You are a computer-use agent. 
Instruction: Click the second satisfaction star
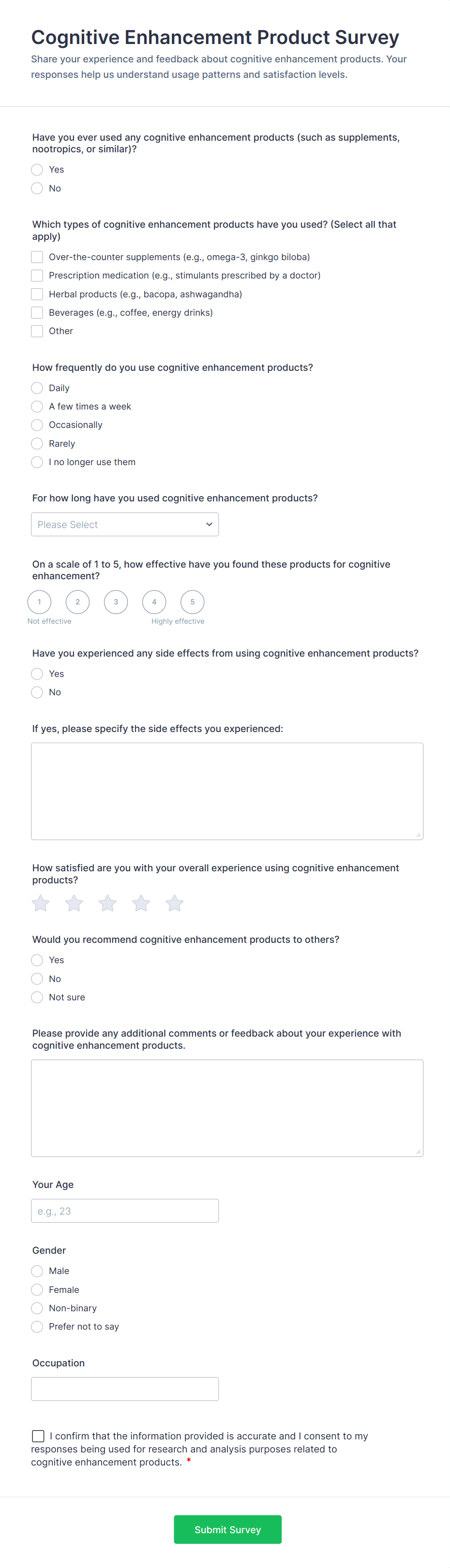pos(75,903)
